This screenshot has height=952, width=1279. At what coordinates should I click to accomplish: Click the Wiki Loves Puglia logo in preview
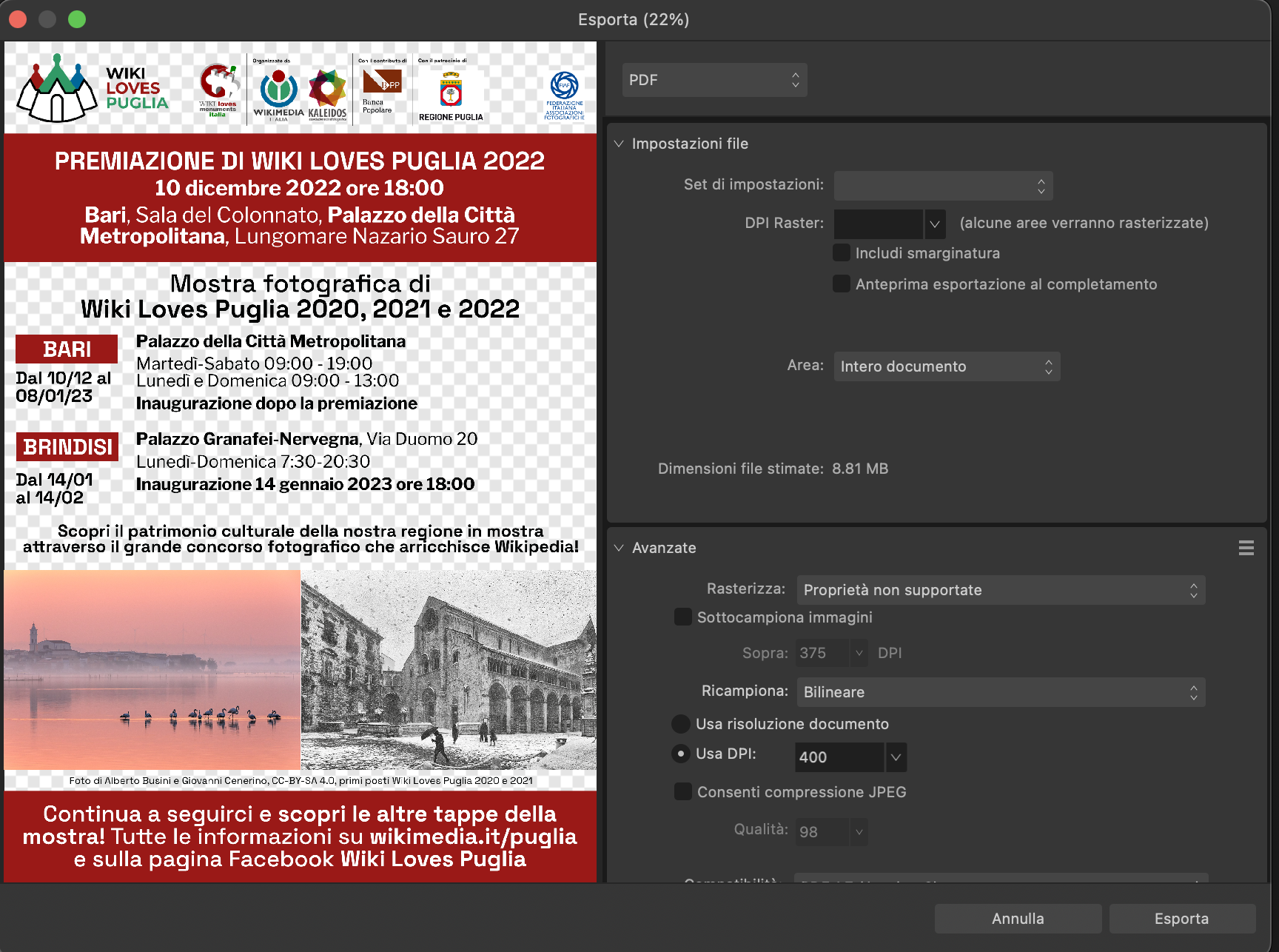[93, 89]
